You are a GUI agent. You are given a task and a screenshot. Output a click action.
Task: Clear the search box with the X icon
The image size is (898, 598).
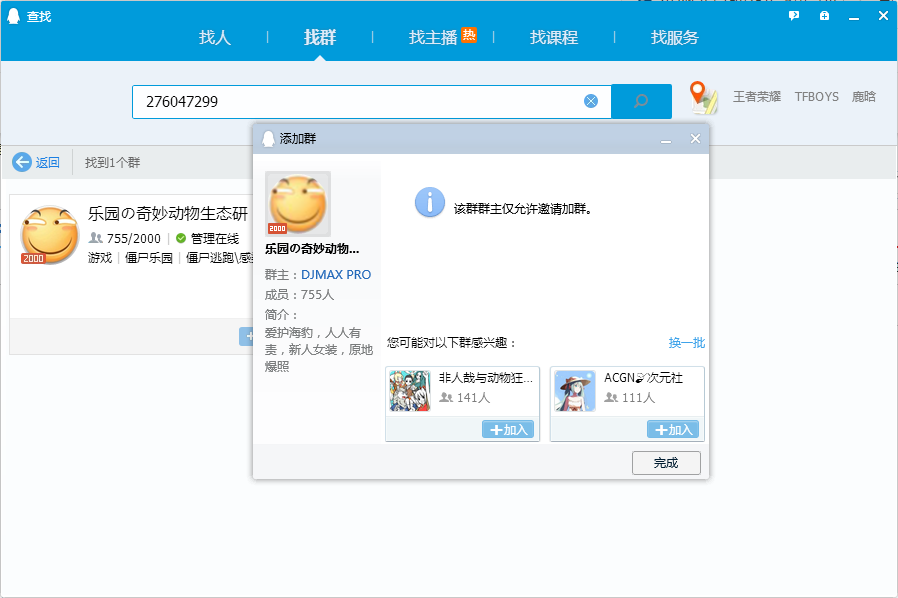point(591,101)
